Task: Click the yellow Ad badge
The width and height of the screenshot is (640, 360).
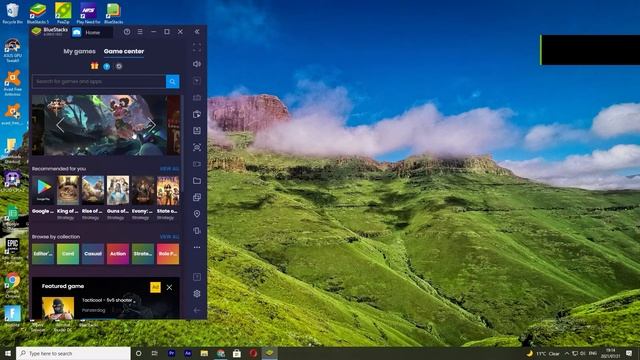Action: click(155, 287)
